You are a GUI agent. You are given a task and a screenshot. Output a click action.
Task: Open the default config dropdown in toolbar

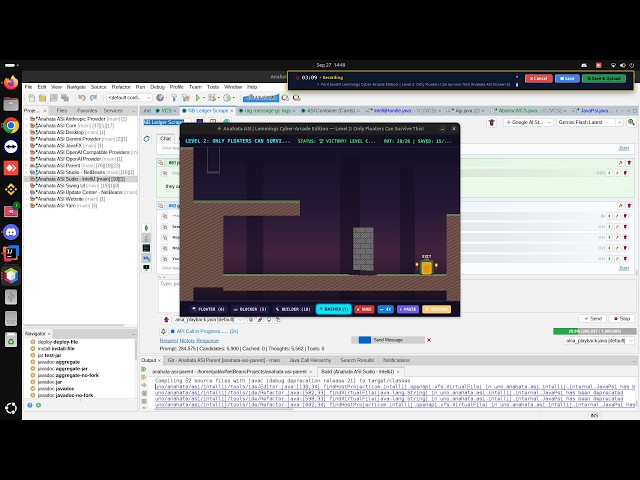tap(129, 98)
